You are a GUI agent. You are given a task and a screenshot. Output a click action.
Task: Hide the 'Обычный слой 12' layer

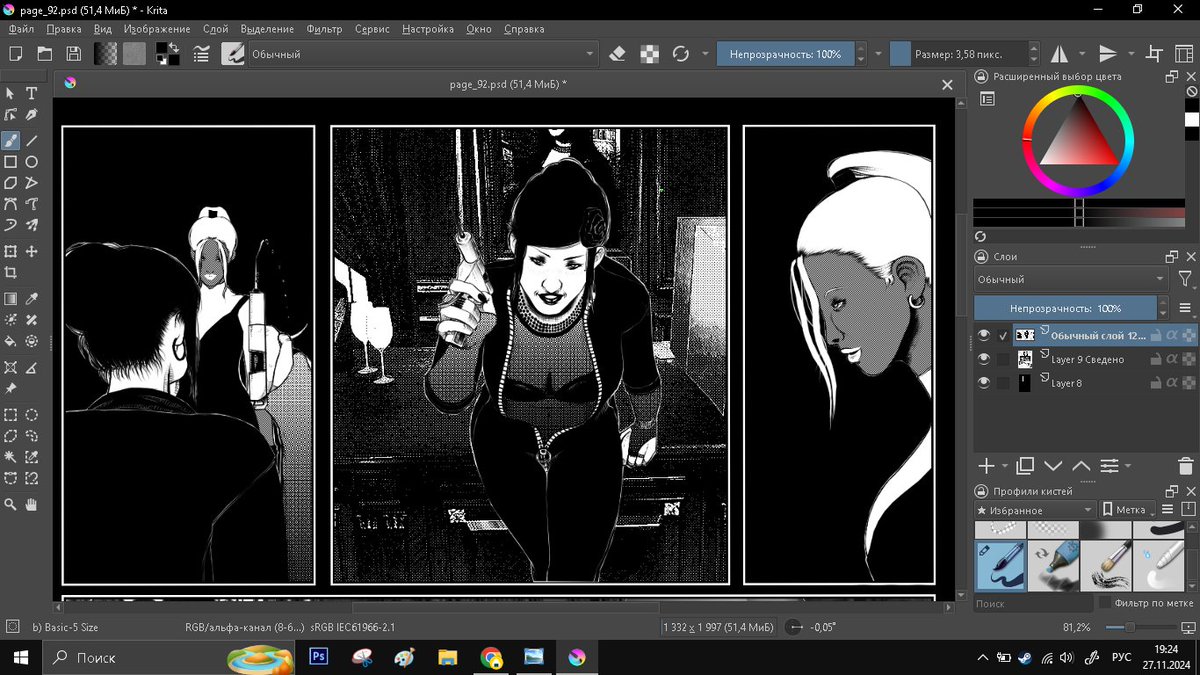(984, 336)
